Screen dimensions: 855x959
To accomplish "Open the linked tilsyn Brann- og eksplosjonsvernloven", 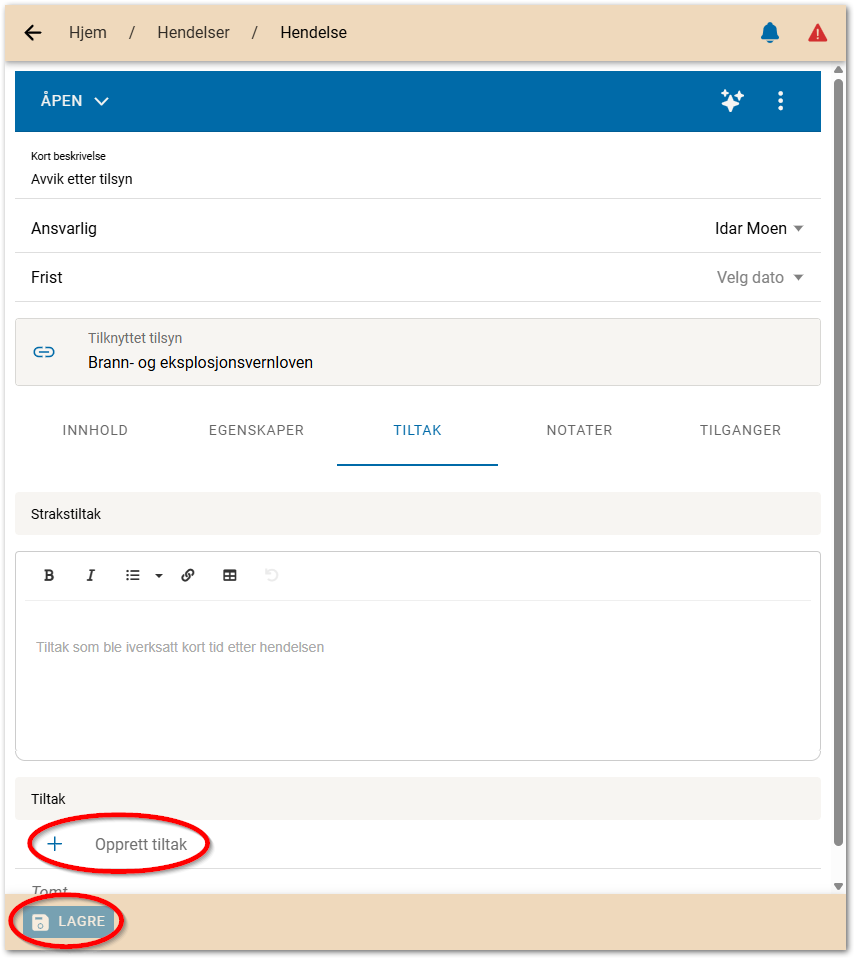I will (x=200, y=362).
